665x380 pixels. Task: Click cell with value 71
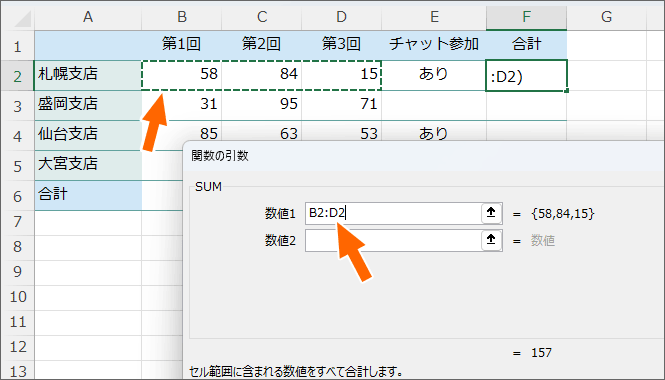click(x=341, y=105)
